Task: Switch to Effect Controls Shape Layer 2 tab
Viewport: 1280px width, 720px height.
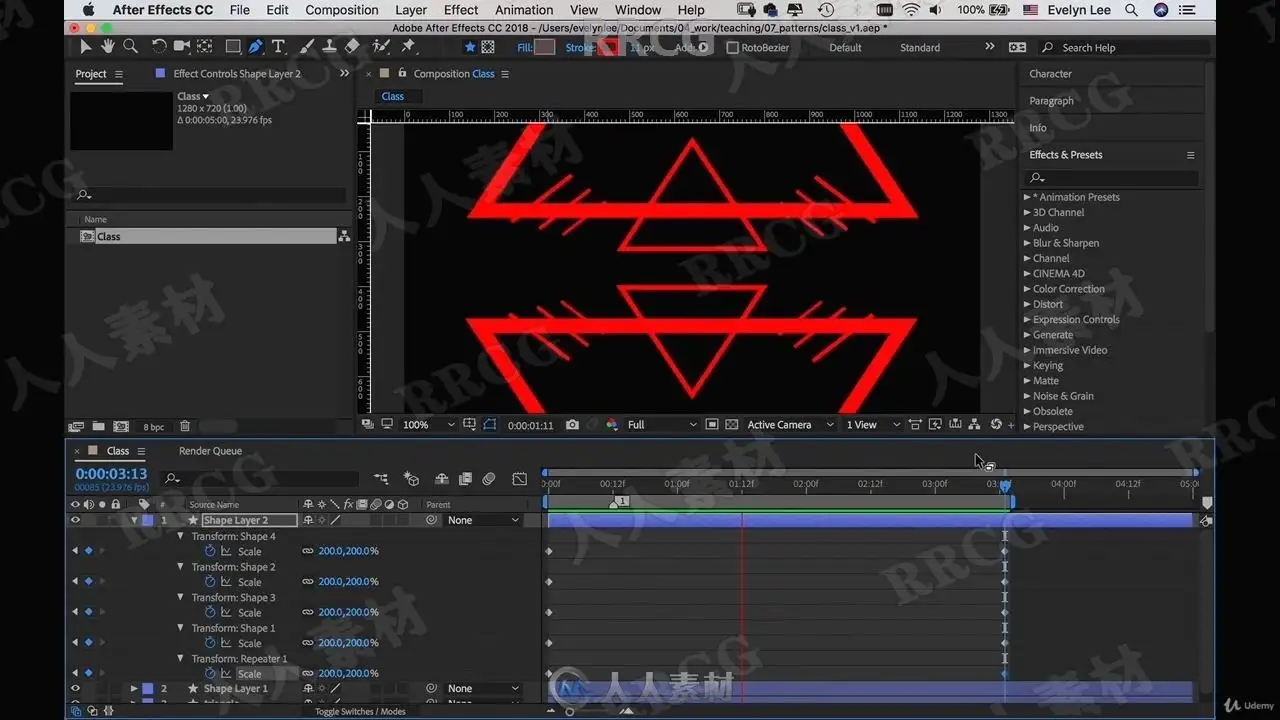Action: click(x=236, y=74)
